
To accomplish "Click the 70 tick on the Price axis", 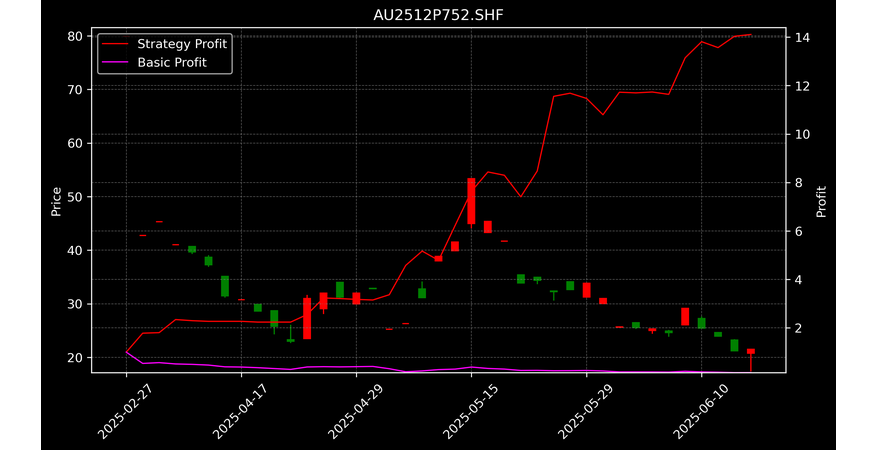I will click(x=76, y=90).
